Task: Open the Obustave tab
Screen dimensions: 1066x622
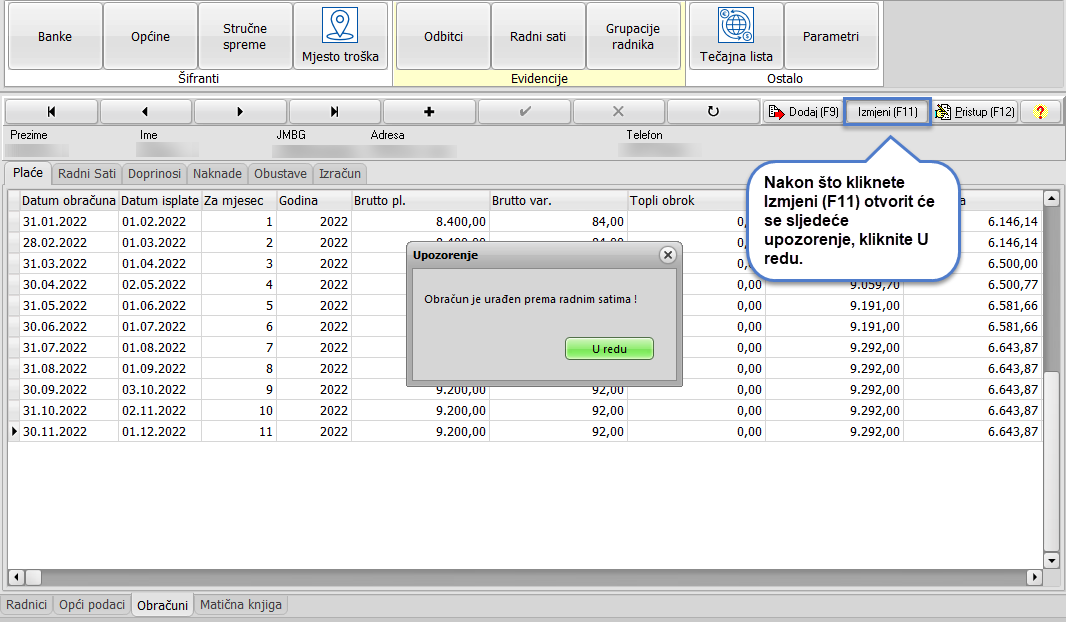Action: (x=280, y=174)
